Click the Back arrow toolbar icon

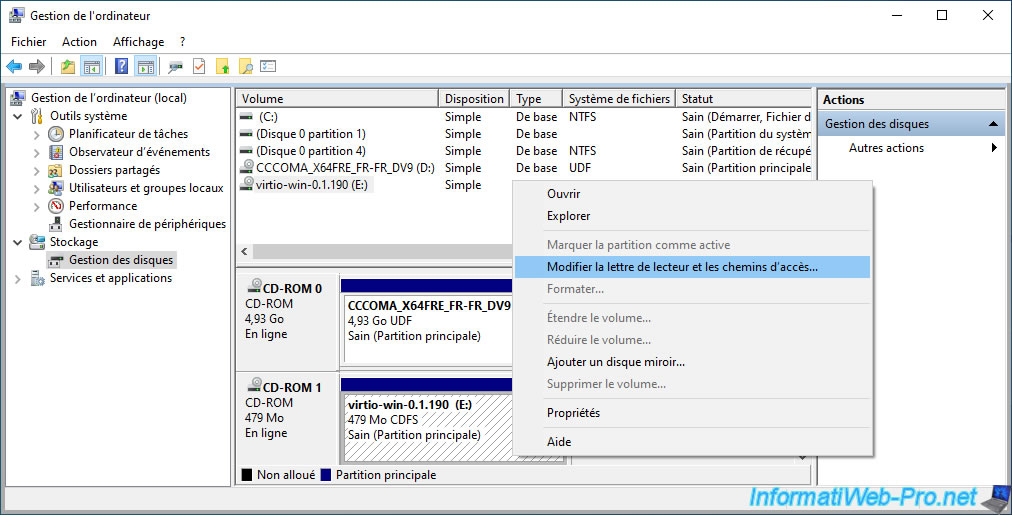pyautogui.click(x=14, y=66)
